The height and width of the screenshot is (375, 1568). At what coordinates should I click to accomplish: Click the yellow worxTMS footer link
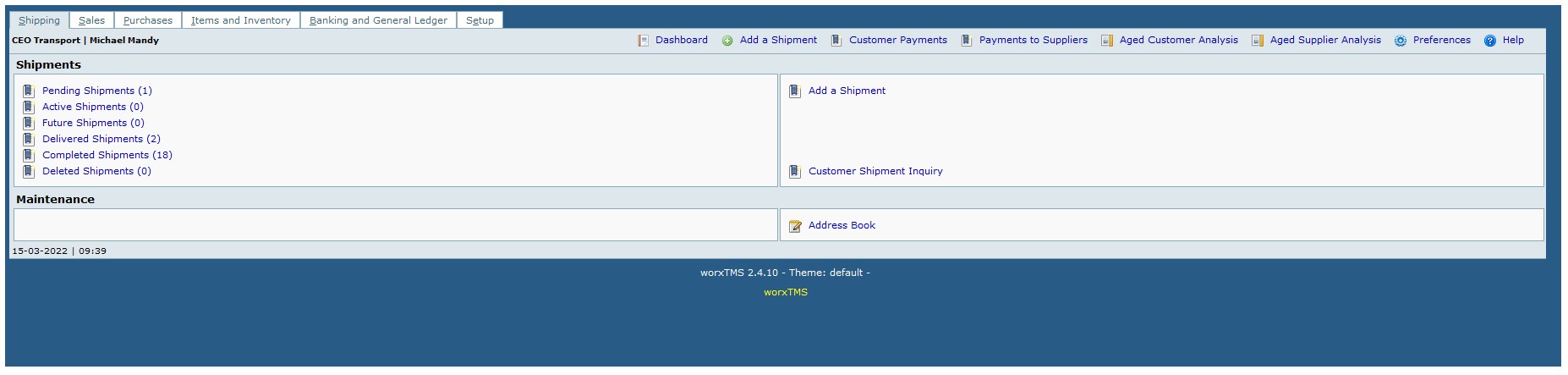point(785,292)
